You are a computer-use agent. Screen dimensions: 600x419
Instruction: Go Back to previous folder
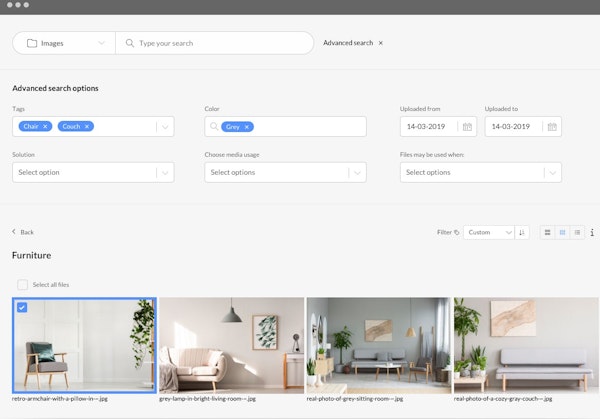coord(23,232)
